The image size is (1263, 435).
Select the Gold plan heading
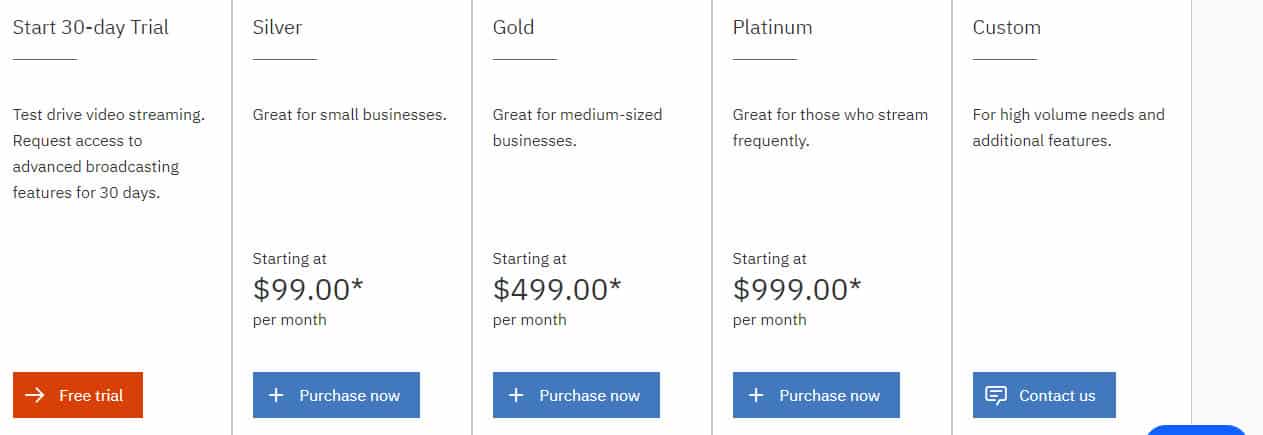514,27
